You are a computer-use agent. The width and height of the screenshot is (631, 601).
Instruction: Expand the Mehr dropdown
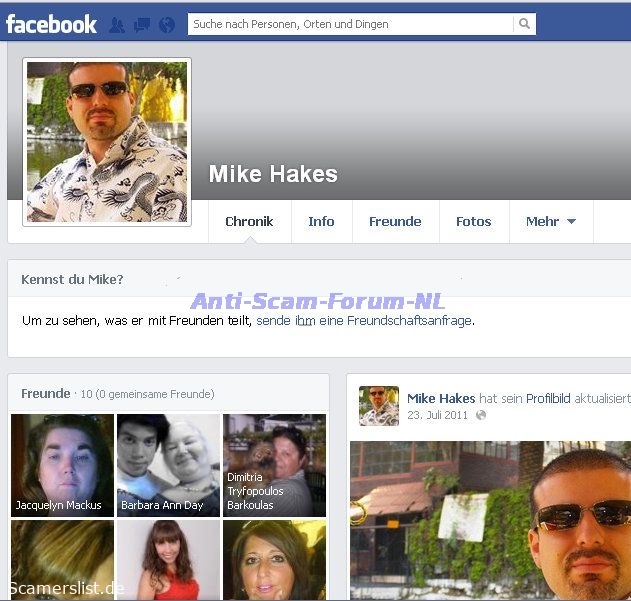551,222
